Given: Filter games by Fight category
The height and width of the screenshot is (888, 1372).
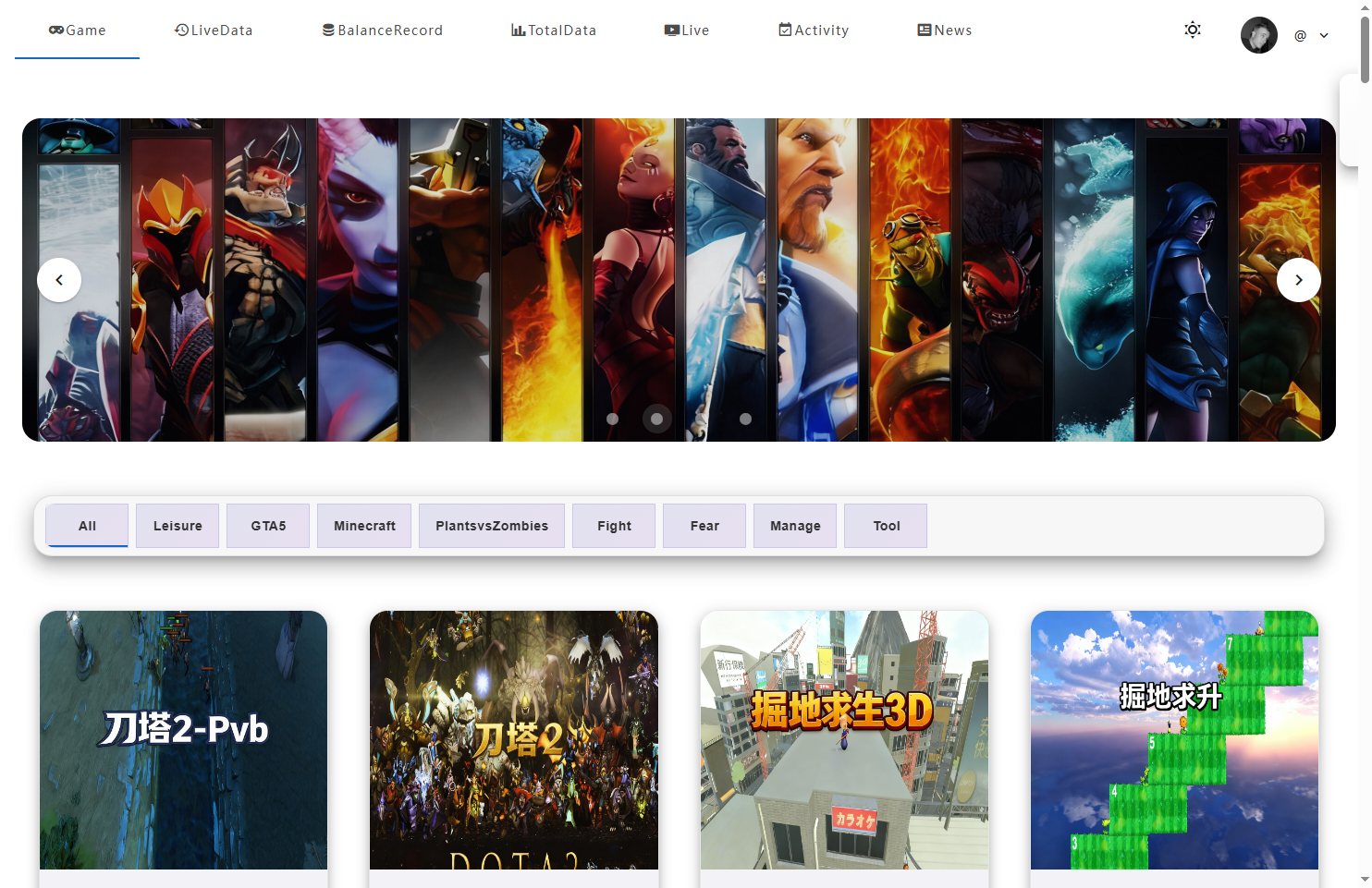Looking at the screenshot, I should pyautogui.click(x=614, y=526).
